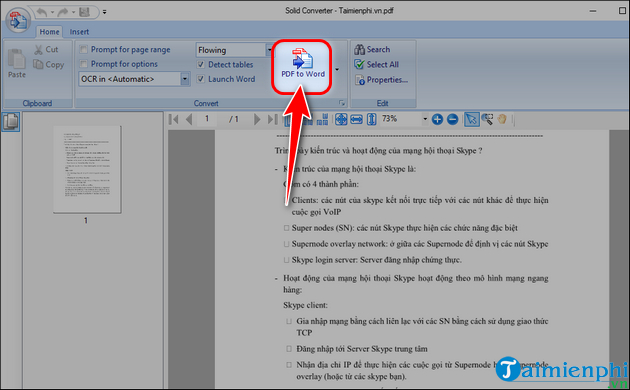Click the 'Super nodes (SN)' line in document
This screenshot has height=390, width=630.
[404, 228]
